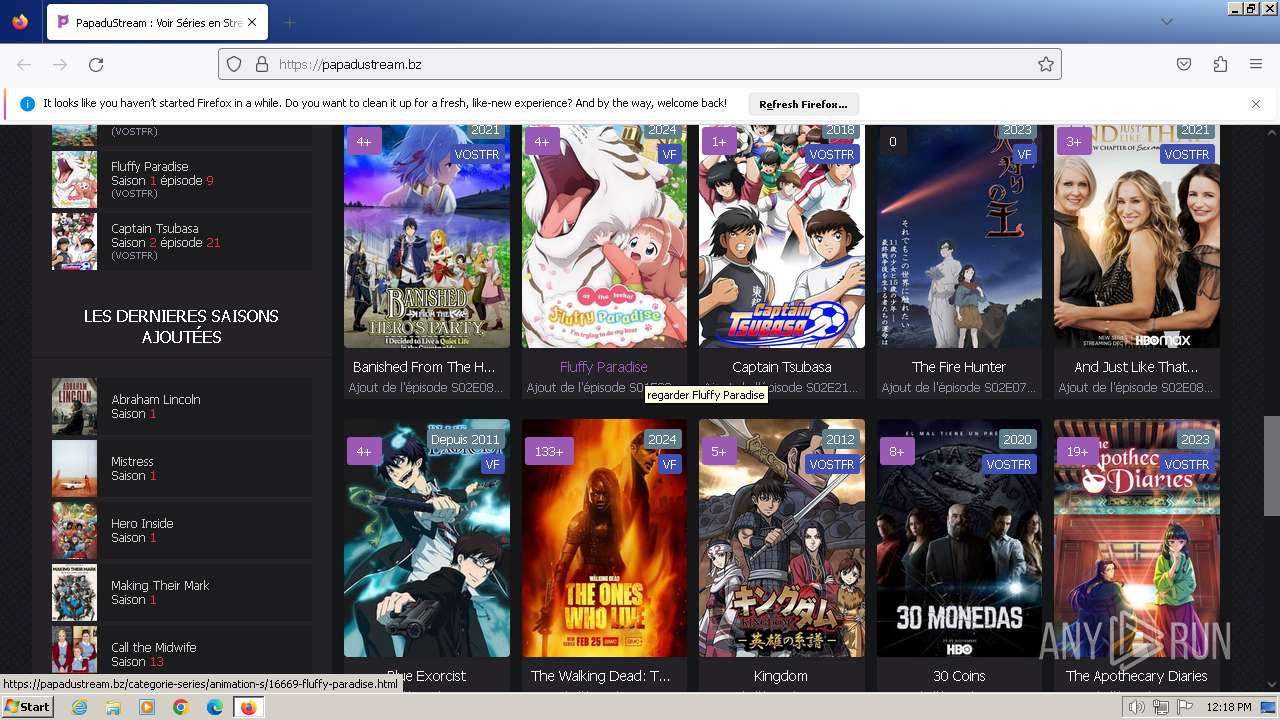Open the Blue Exorcist poster
The image size is (1280, 720).
tap(427, 538)
